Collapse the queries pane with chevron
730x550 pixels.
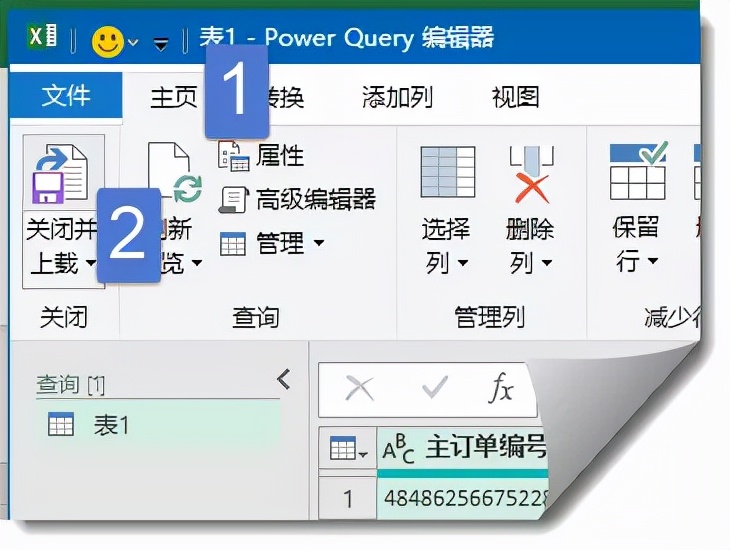point(284,379)
